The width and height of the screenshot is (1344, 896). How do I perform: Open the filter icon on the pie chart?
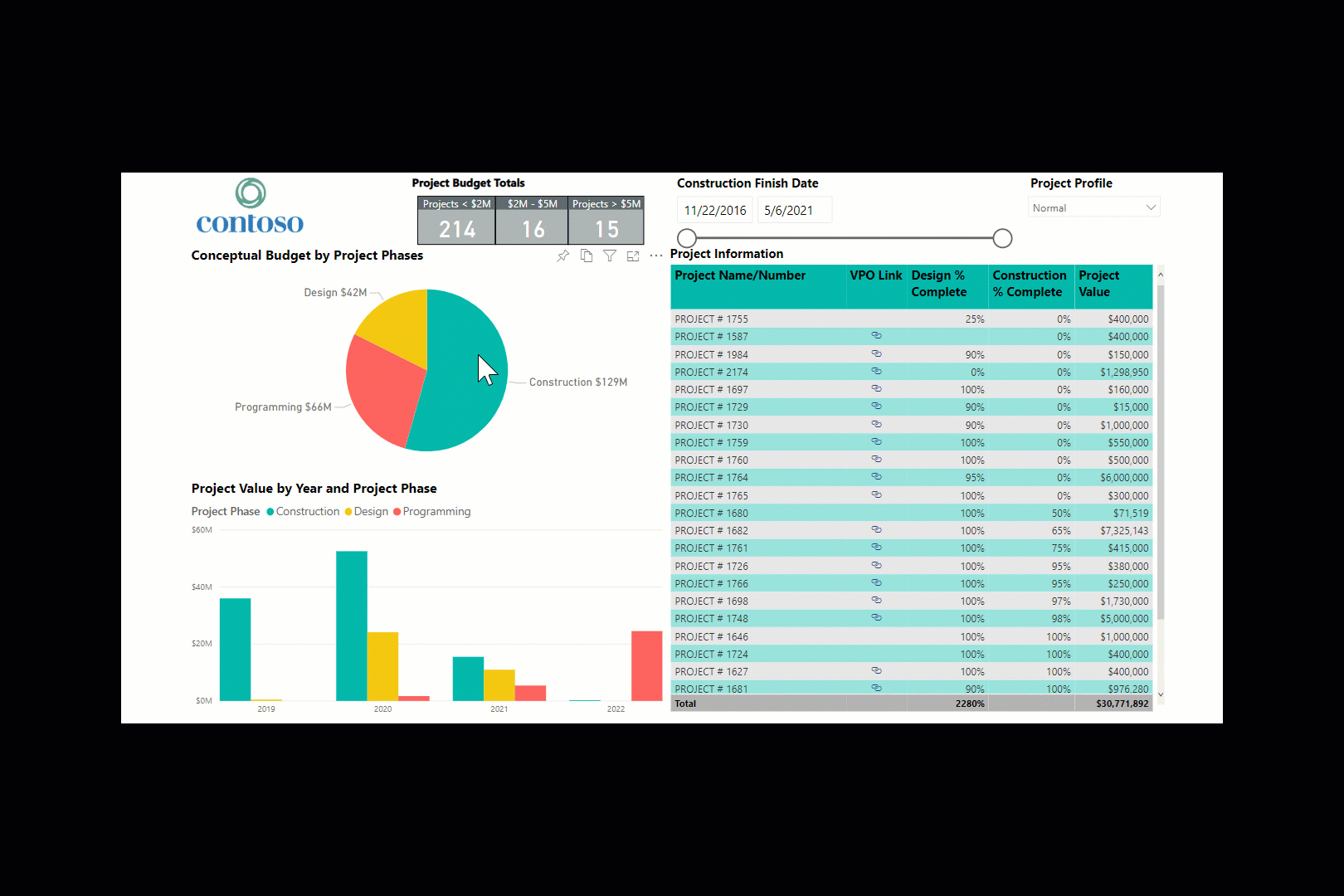tap(610, 256)
